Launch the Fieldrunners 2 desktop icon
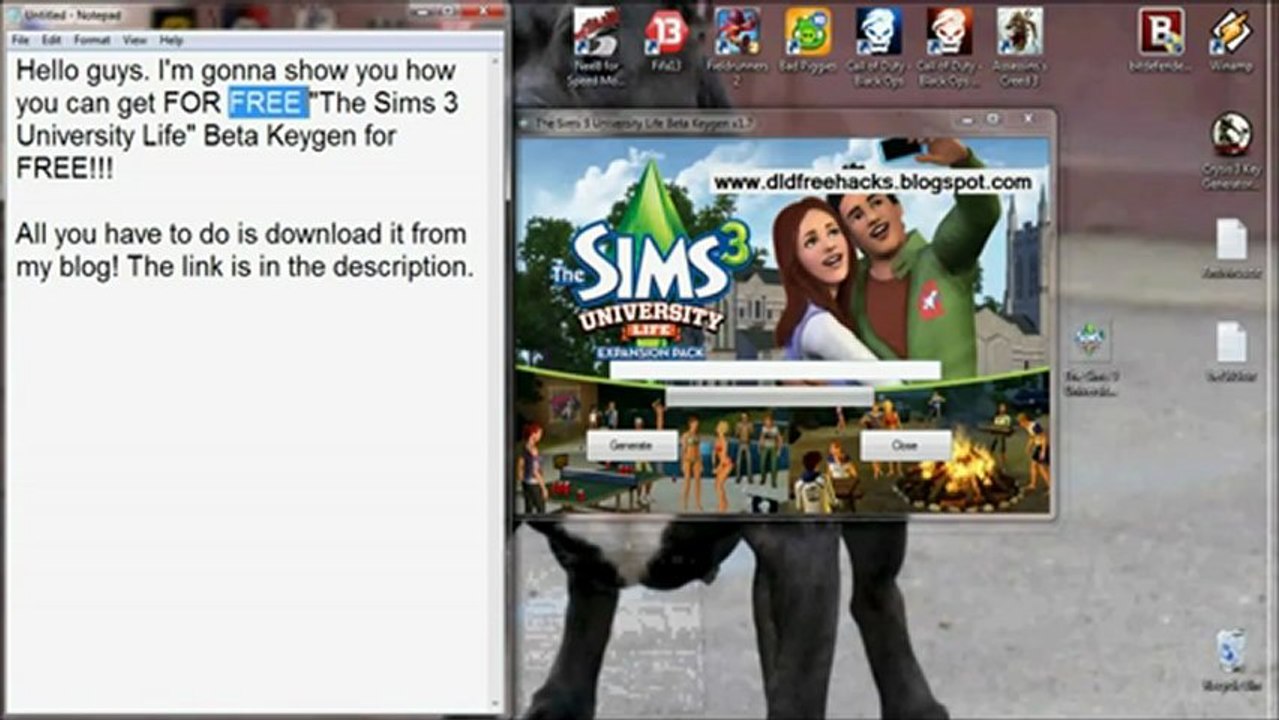This screenshot has width=1279, height=720. click(x=736, y=45)
